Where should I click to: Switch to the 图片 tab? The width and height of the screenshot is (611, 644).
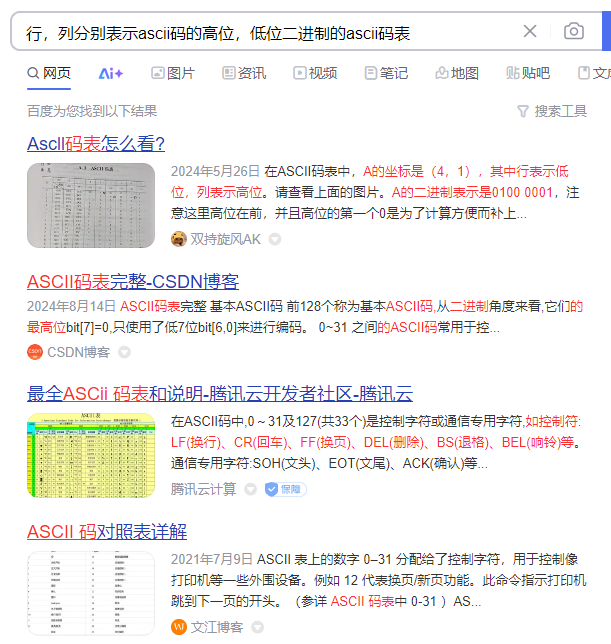[x=172, y=73]
